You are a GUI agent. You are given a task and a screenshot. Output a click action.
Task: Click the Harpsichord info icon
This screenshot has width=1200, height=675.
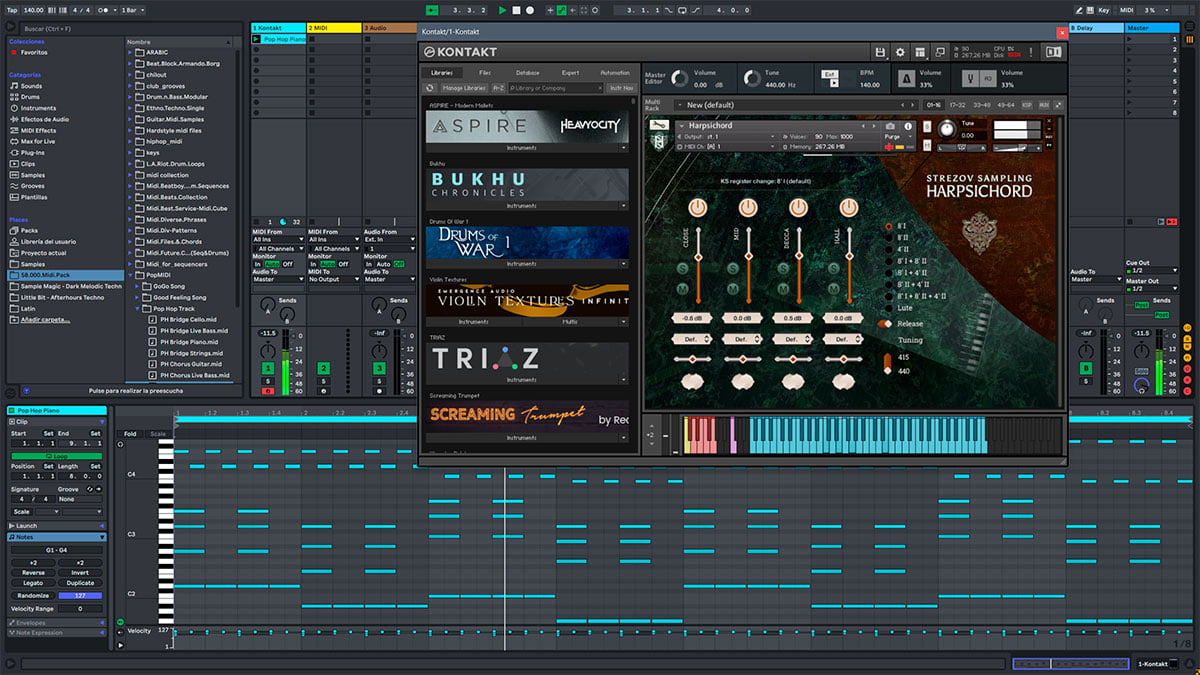(x=909, y=126)
